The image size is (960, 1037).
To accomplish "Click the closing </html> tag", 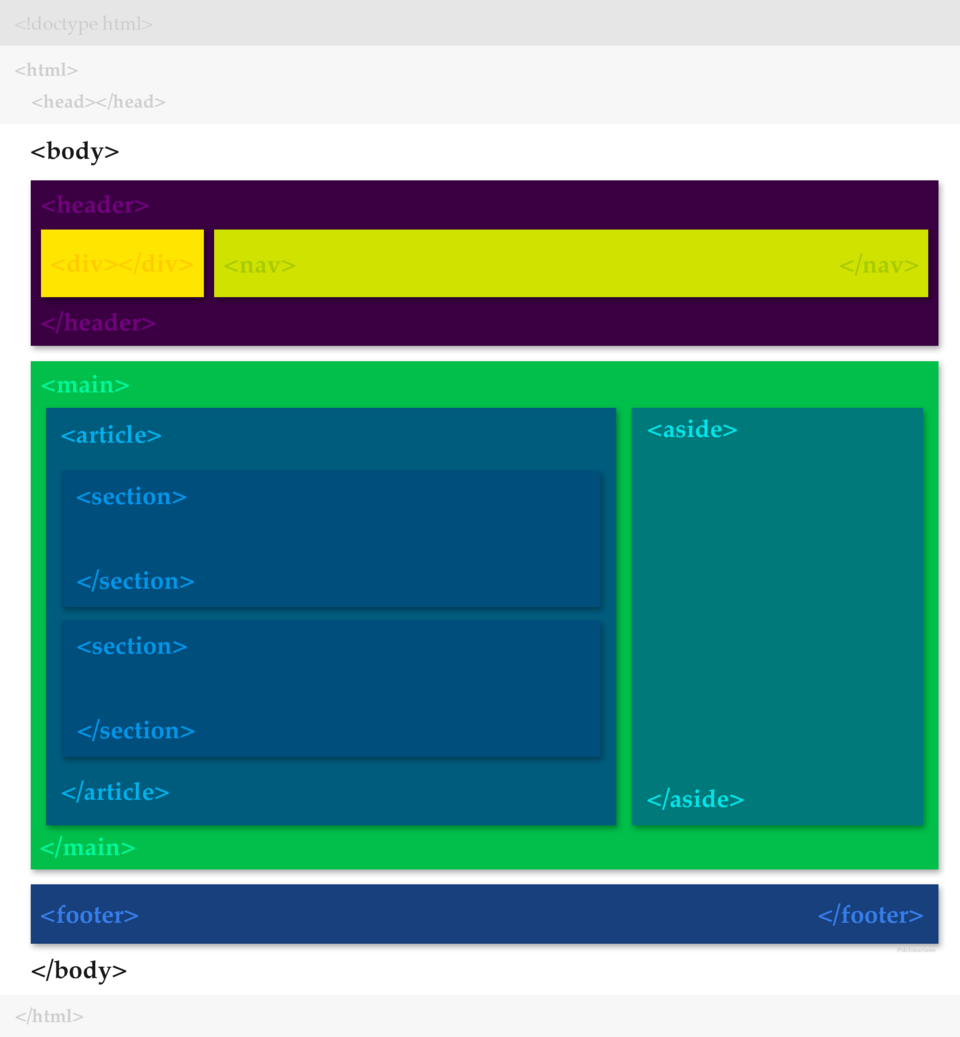I will (x=50, y=1016).
